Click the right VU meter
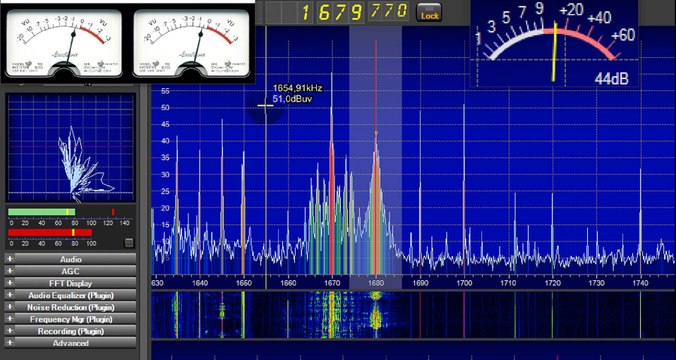This screenshot has width=676, height=360. [191, 43]
